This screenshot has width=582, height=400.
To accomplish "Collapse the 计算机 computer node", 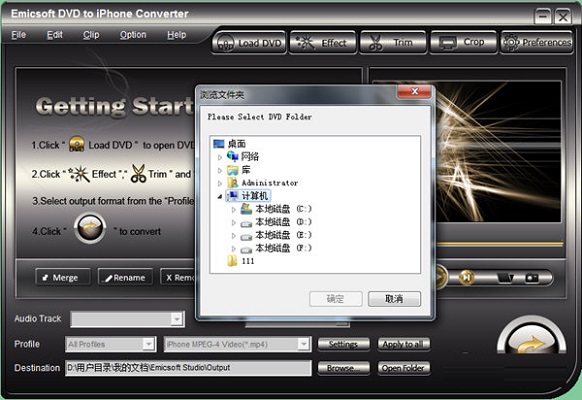I will pyautogui.click(x=220, y=196).
